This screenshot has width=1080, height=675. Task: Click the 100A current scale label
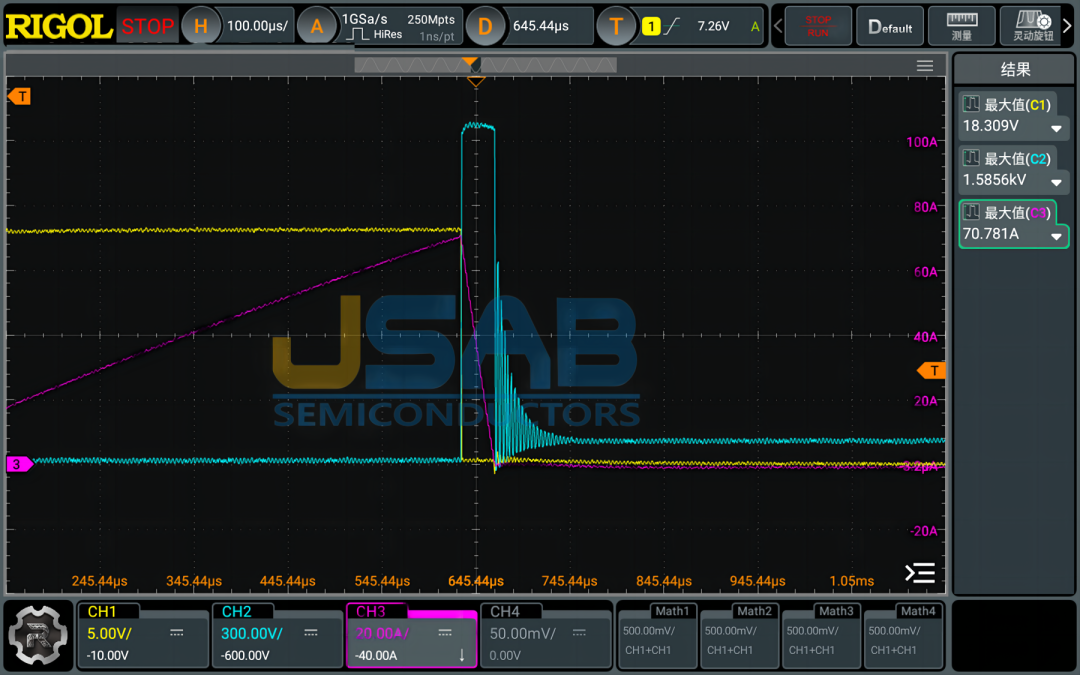point(921,142)
